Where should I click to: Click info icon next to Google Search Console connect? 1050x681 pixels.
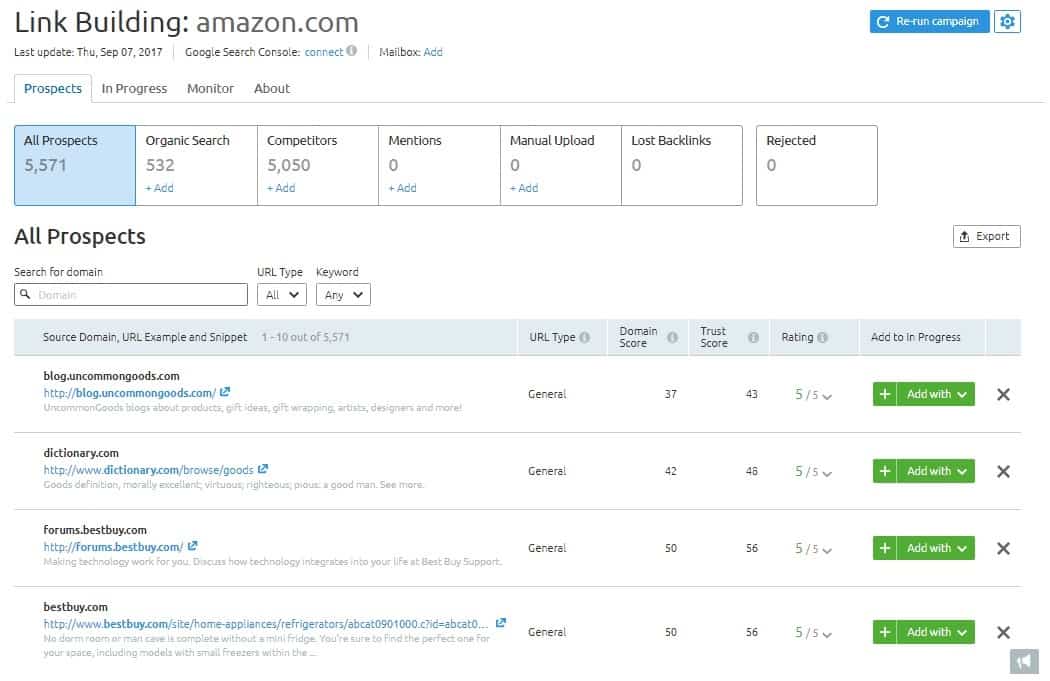(x=352, y=52)
